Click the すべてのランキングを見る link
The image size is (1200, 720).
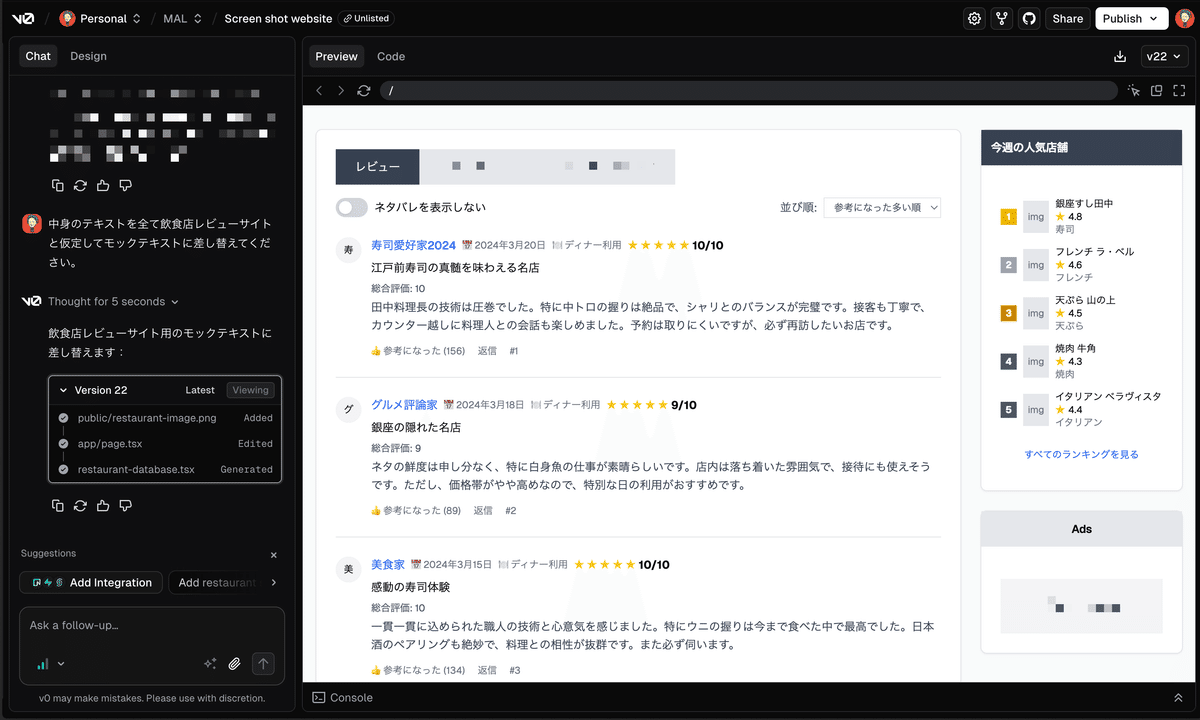1081,453
